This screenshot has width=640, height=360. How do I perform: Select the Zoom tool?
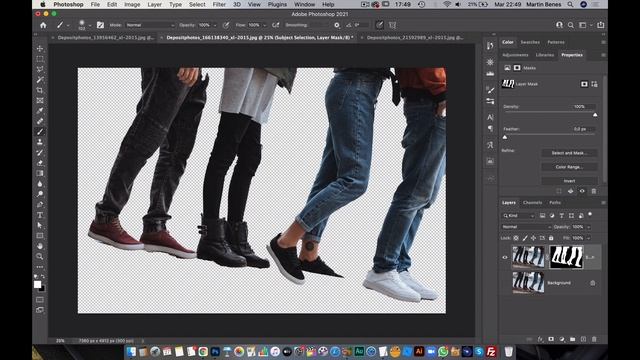pyautogui.click(x=40, y=256)
